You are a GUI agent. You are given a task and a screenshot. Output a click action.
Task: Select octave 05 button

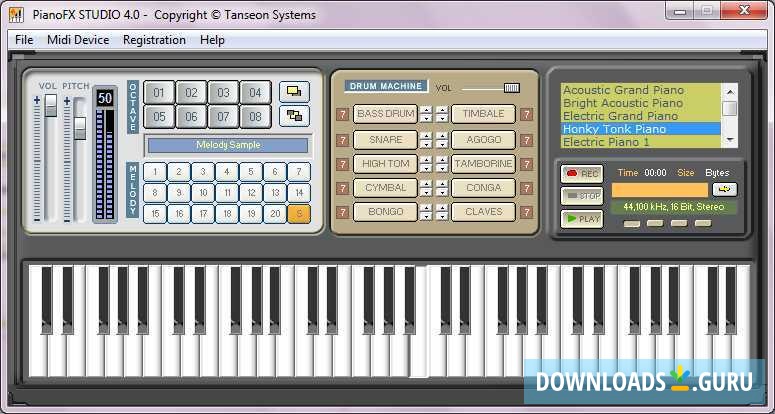click(159, 117)
